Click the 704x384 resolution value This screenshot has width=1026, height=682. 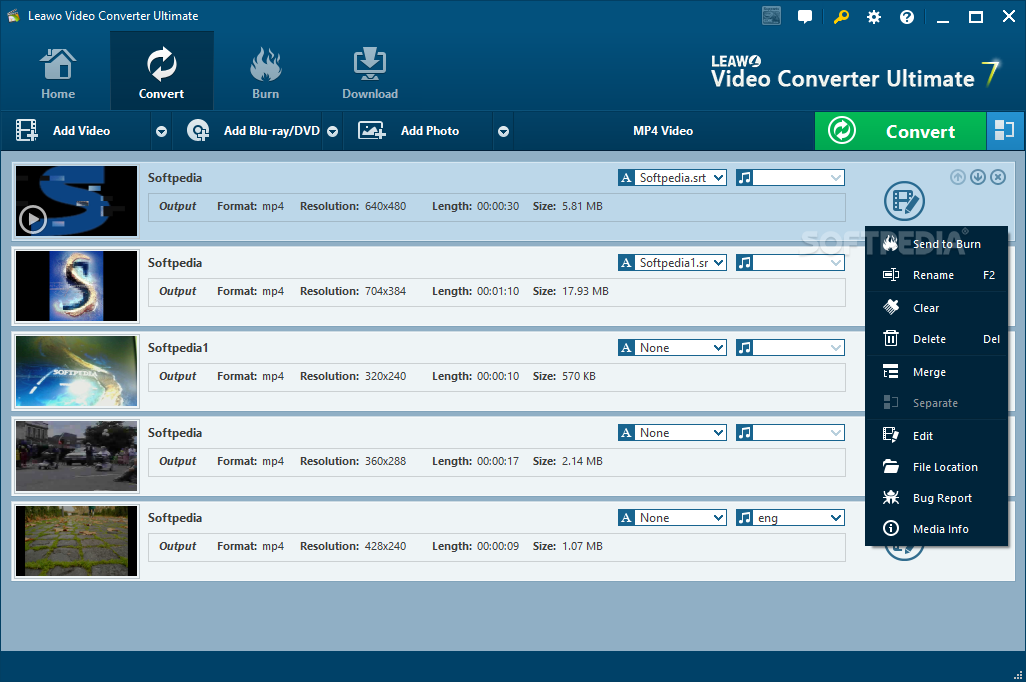point(385,291)
